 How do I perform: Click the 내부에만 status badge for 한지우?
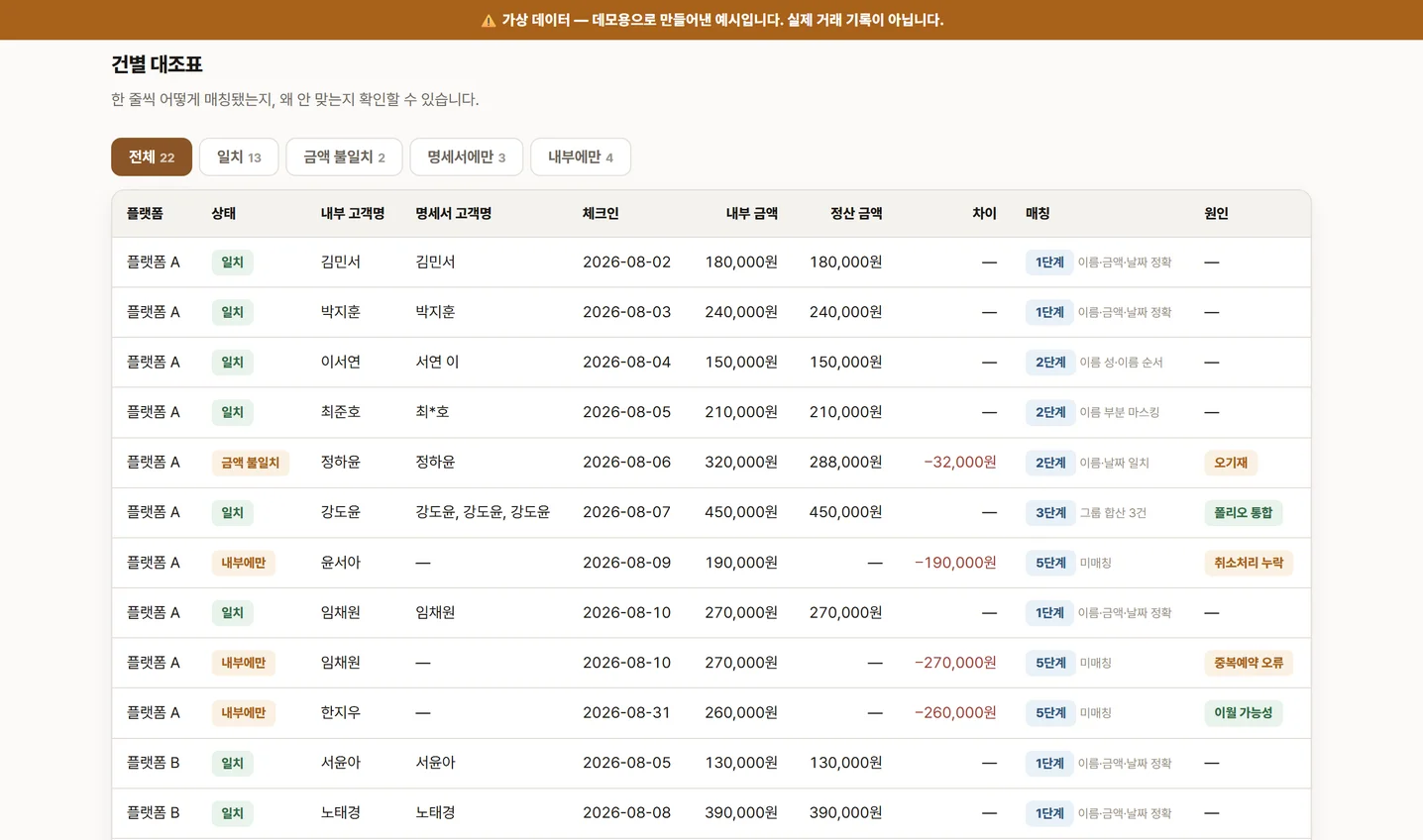click(243, 713)
